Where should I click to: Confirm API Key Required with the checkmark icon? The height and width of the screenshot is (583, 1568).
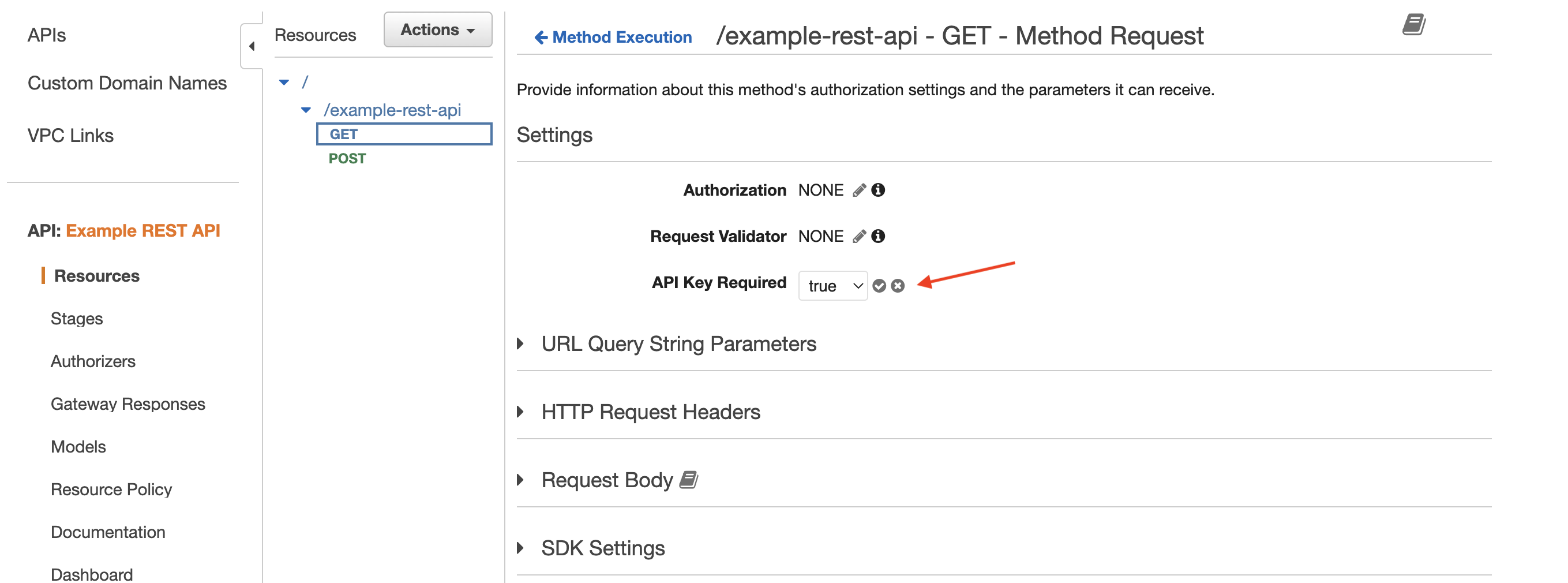[x=880, y=285]
